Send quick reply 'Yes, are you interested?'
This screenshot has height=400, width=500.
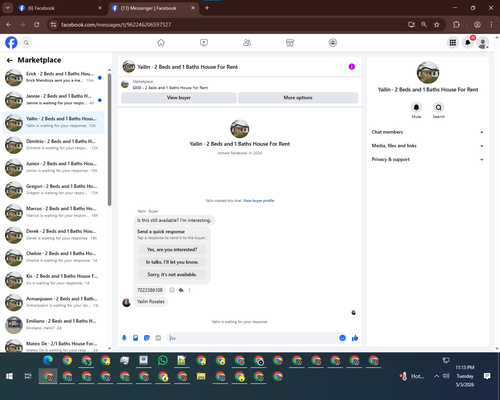point(172,249)
